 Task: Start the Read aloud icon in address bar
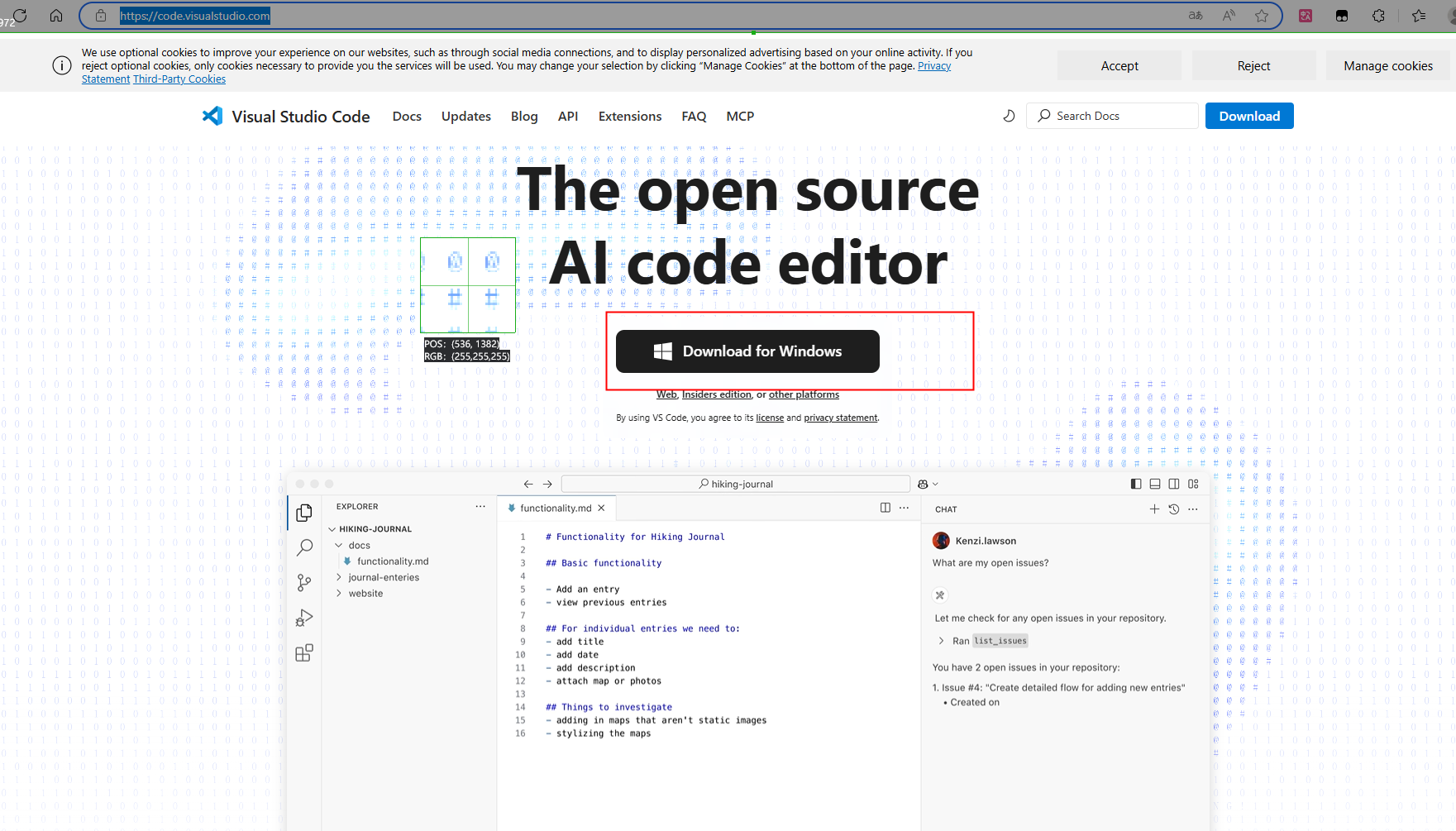click(1229, 16)
